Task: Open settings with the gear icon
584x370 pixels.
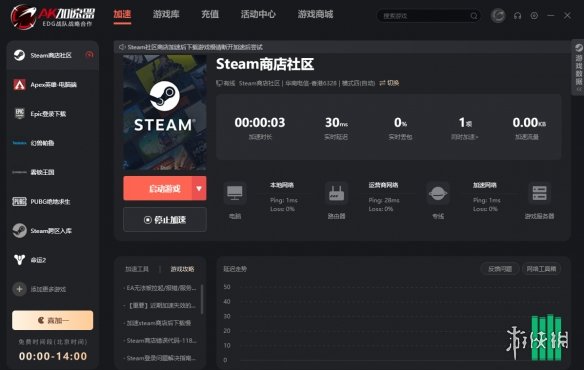Action: coord(534,16)
